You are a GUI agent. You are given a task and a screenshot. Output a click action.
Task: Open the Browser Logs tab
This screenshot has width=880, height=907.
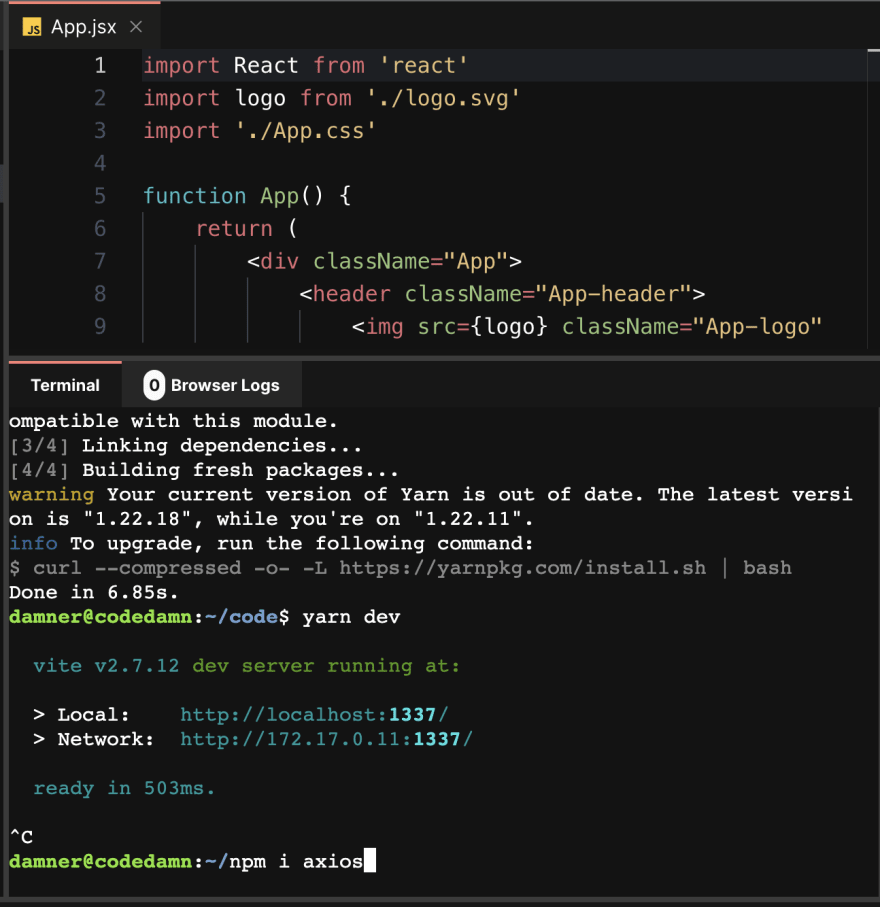[x=212, y=385]
